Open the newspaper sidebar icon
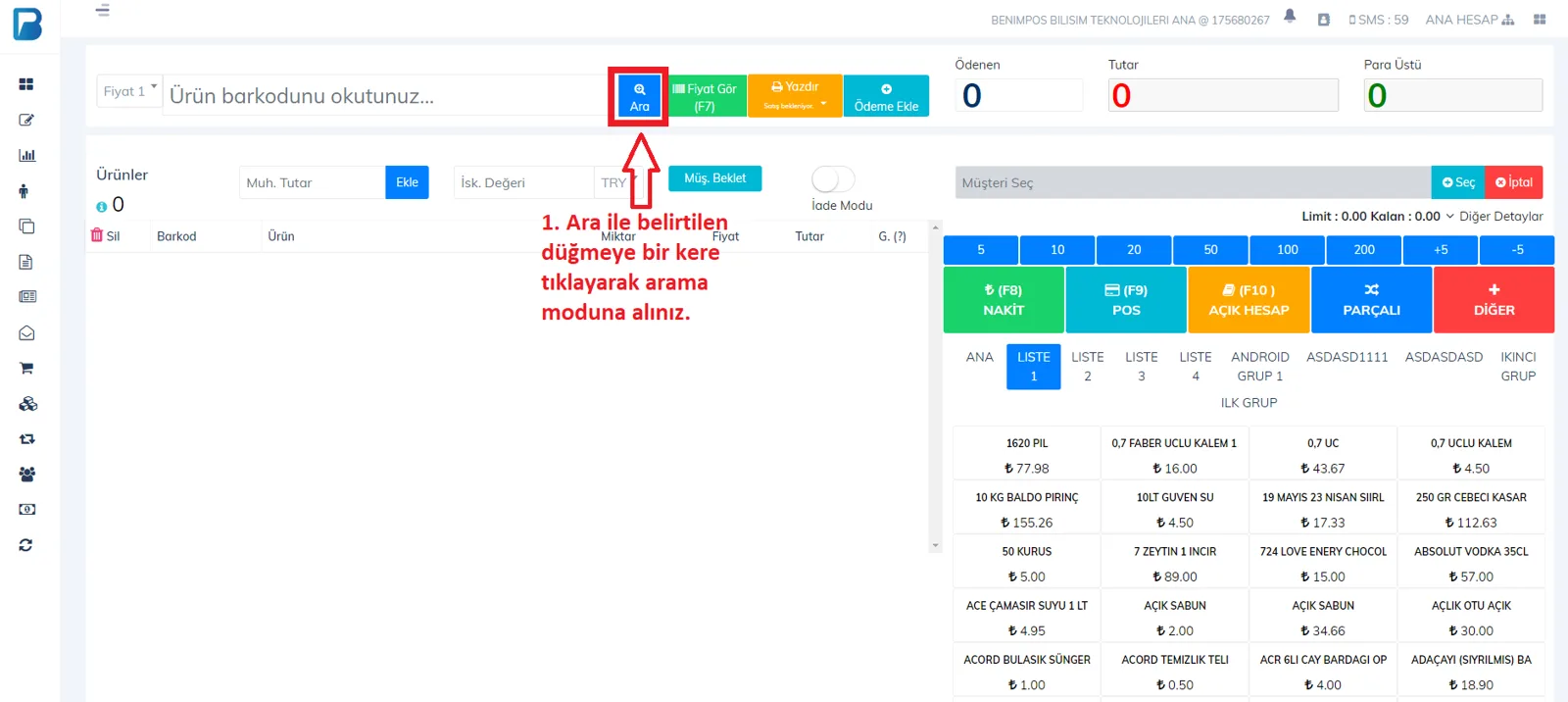1568x702 pixels. (27, 296)
